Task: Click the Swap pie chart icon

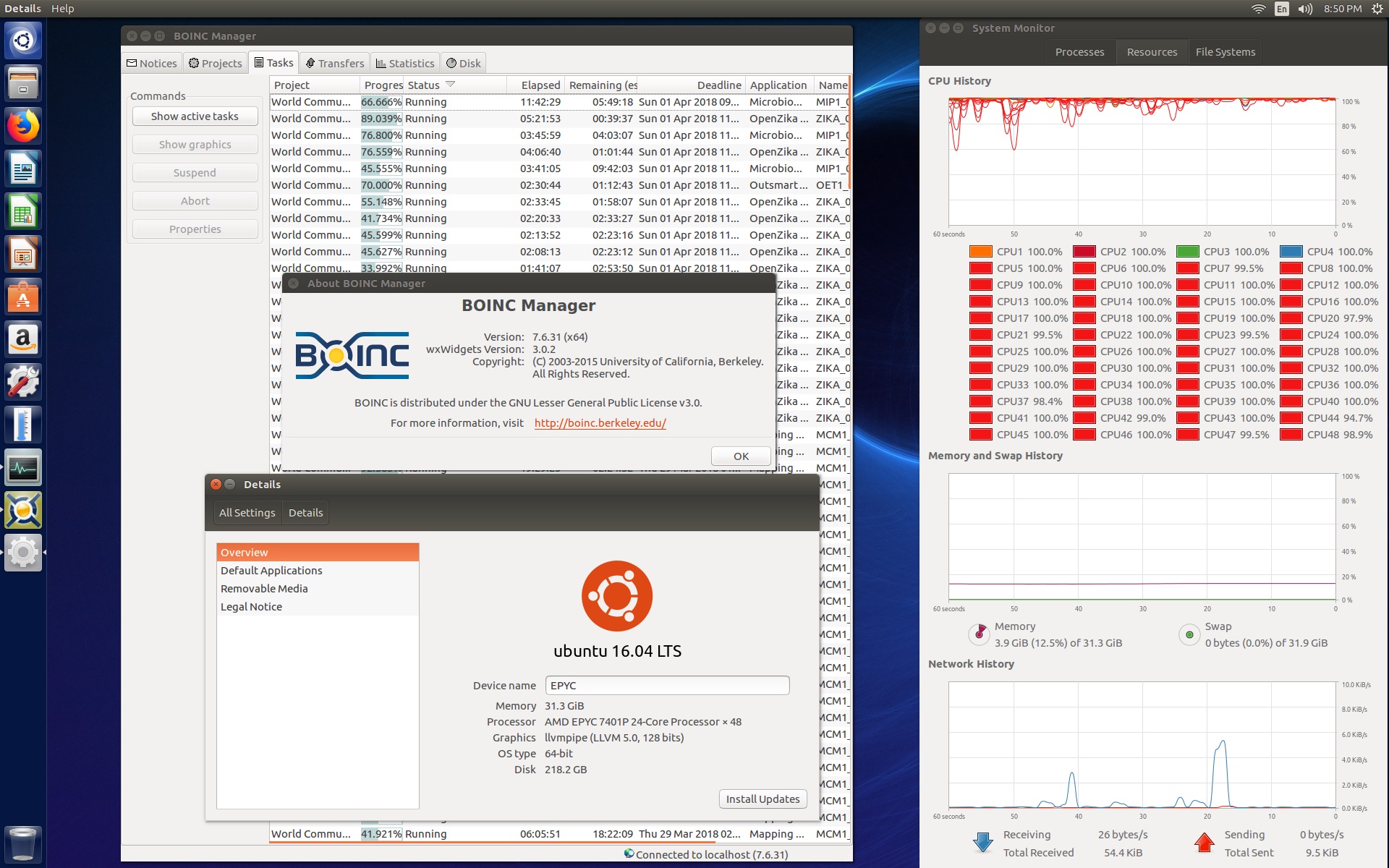Action: (x=1189, y=634)
